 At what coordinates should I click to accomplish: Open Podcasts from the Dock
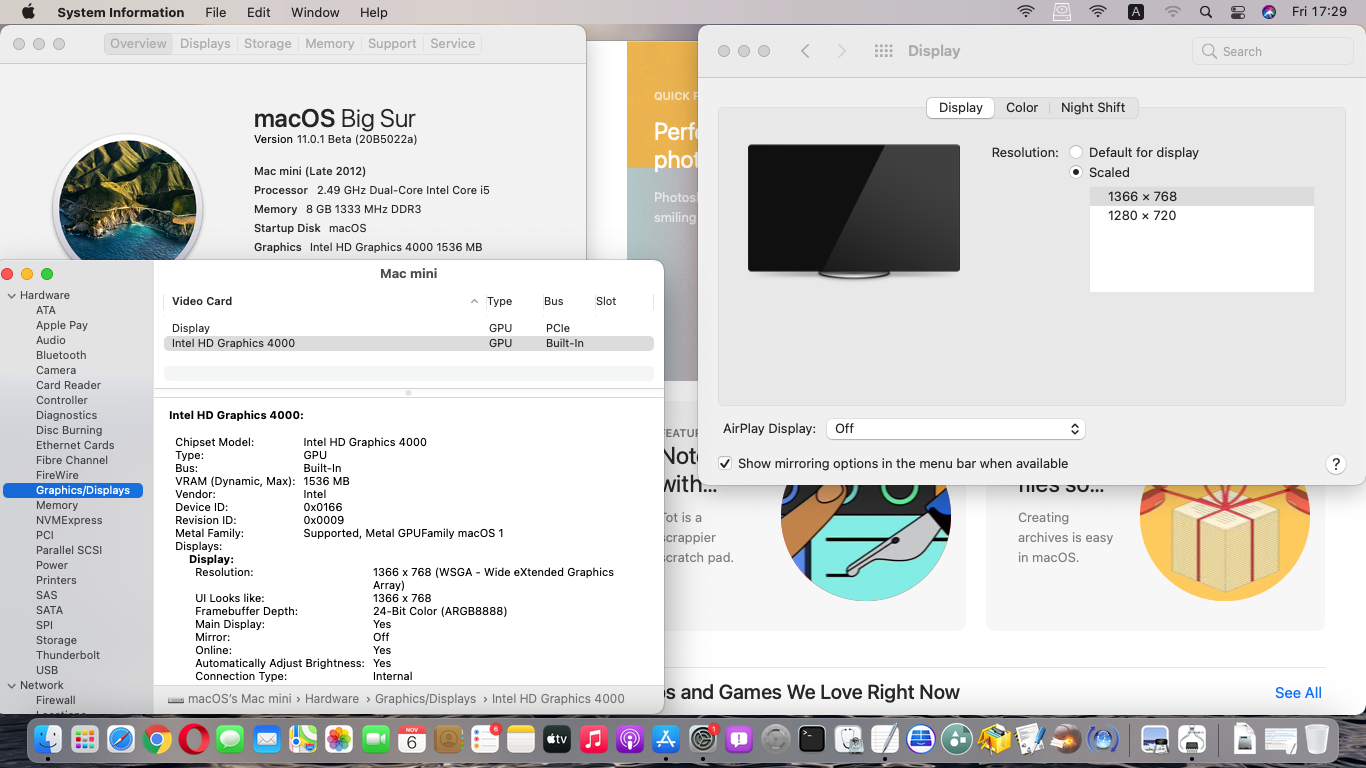click(x=630, y=740)
